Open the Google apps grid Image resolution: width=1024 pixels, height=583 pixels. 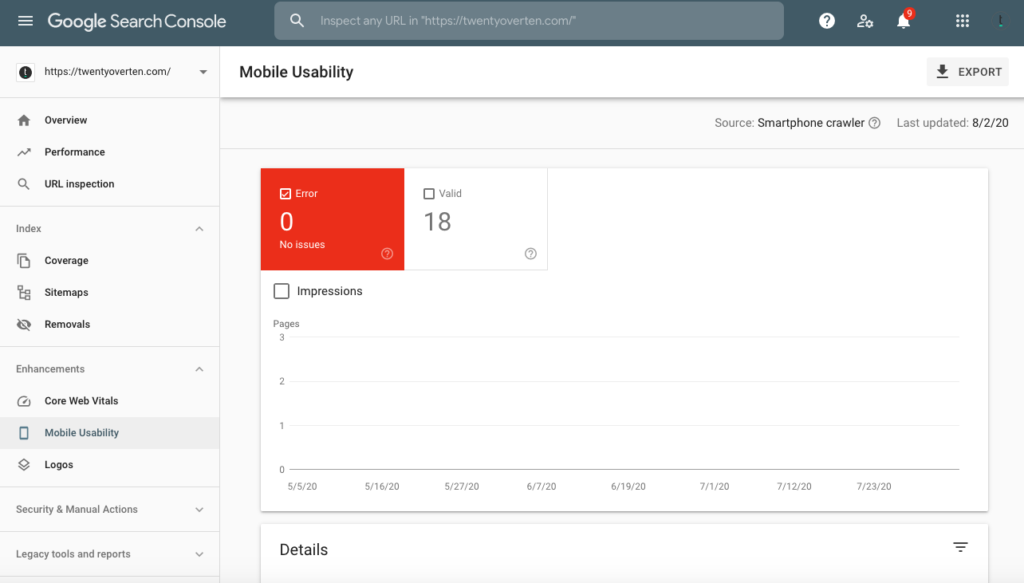962,21
